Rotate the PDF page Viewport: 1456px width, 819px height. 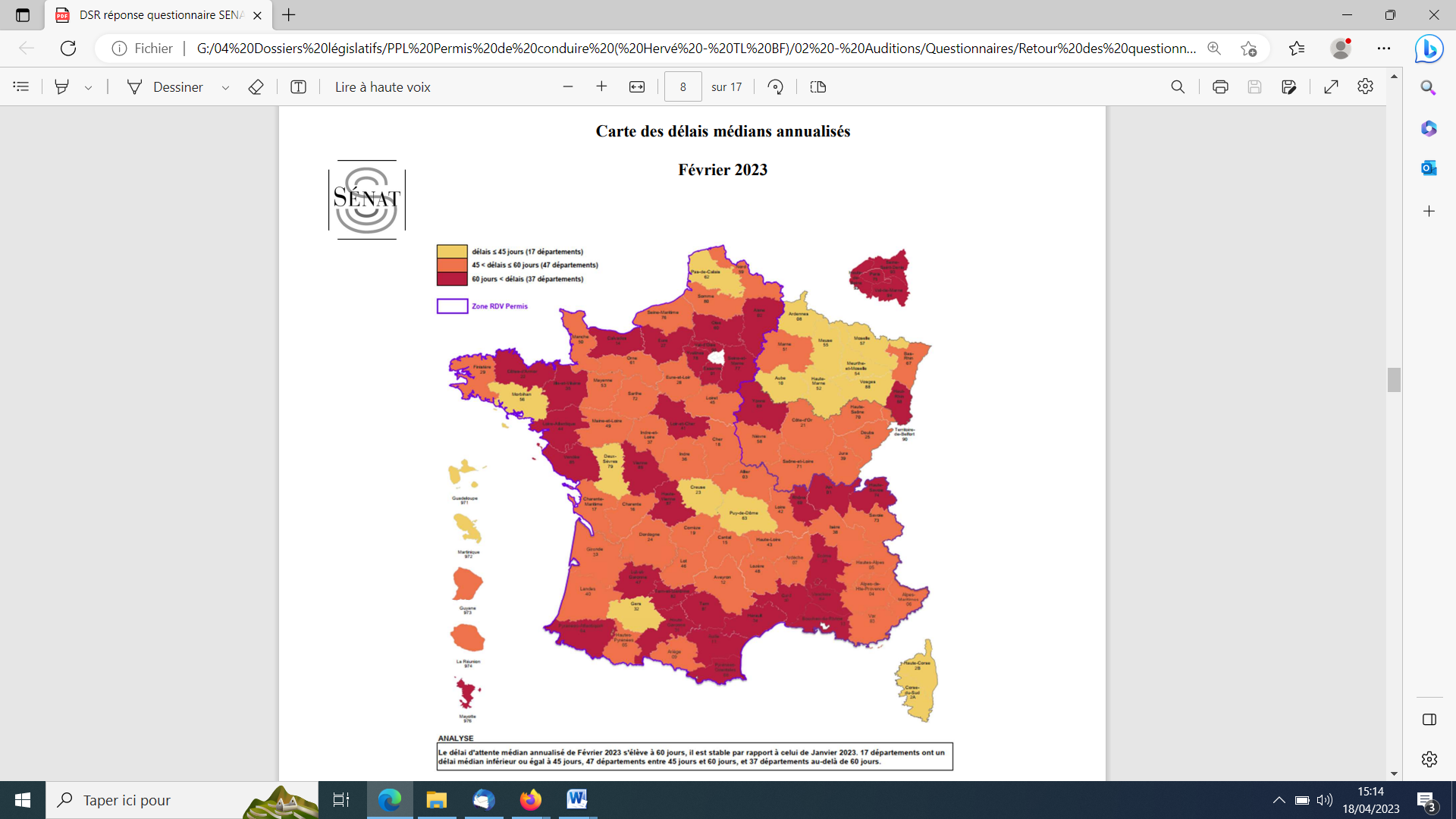pyautogui.click(x=775, y=86)
